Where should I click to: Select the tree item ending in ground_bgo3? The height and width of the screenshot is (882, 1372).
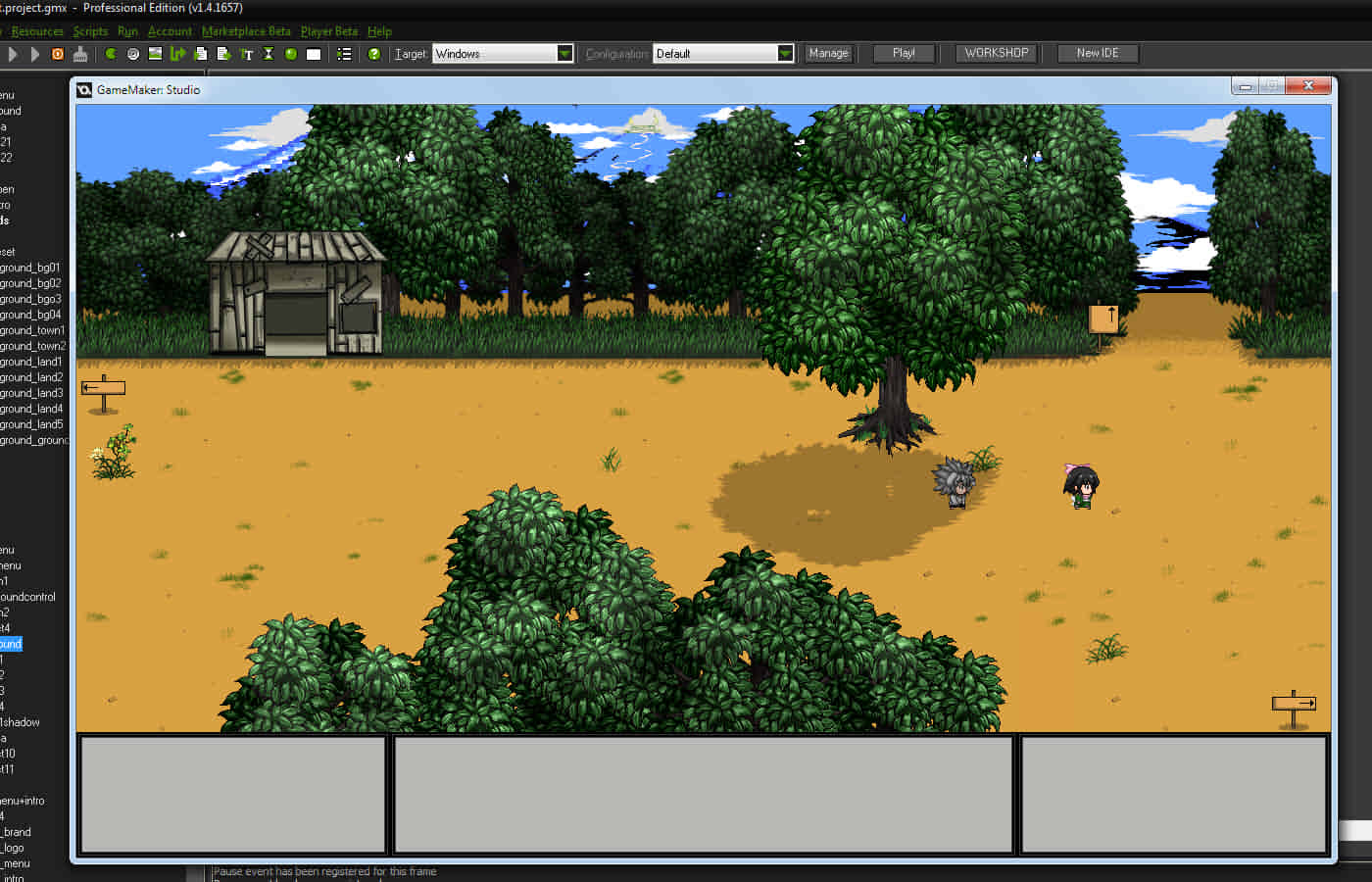(x=30, y=299)
